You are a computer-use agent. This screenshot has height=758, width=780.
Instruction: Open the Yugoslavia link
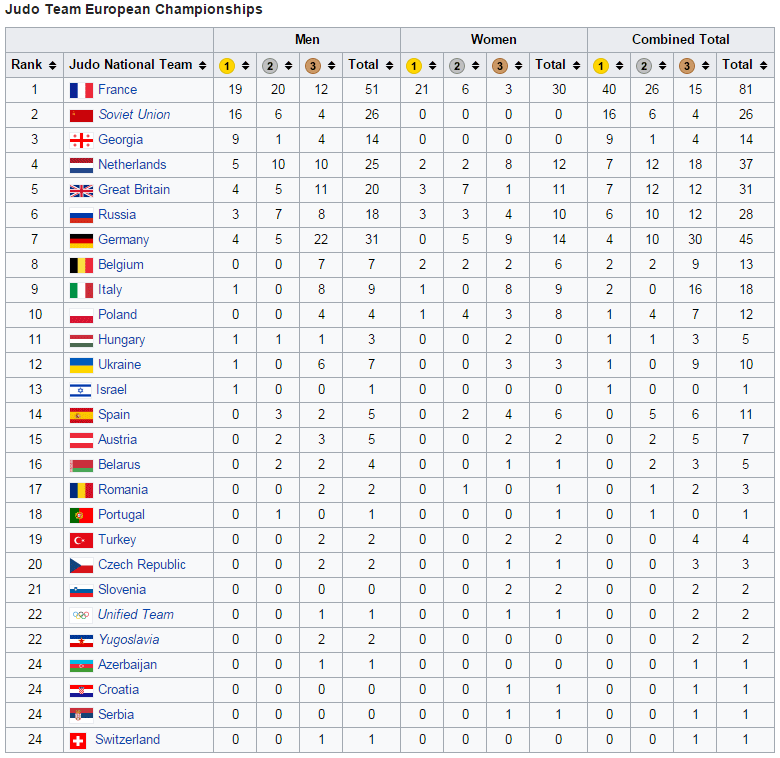click(129, 640)
